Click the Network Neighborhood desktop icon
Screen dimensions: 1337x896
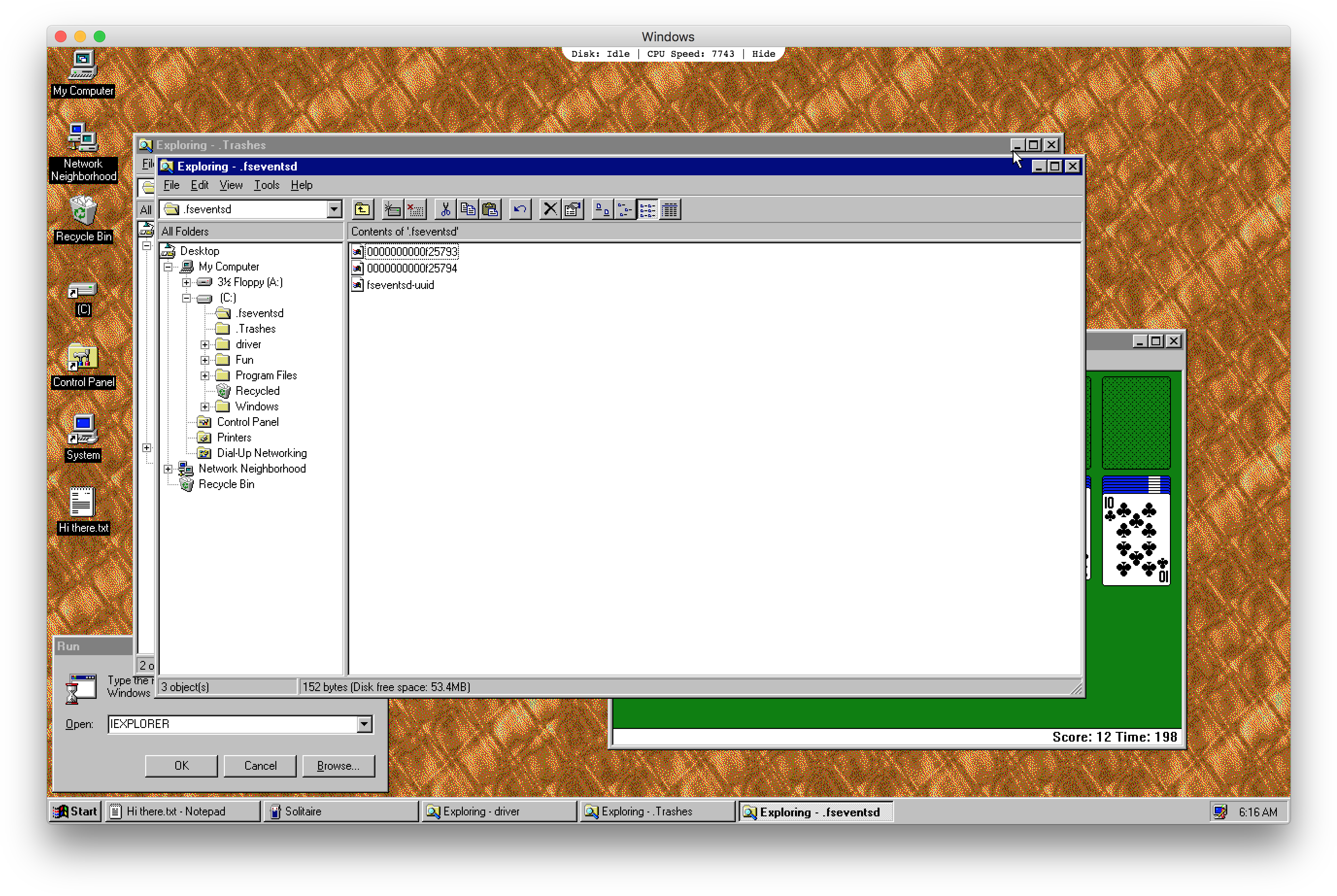coord(84,152)
